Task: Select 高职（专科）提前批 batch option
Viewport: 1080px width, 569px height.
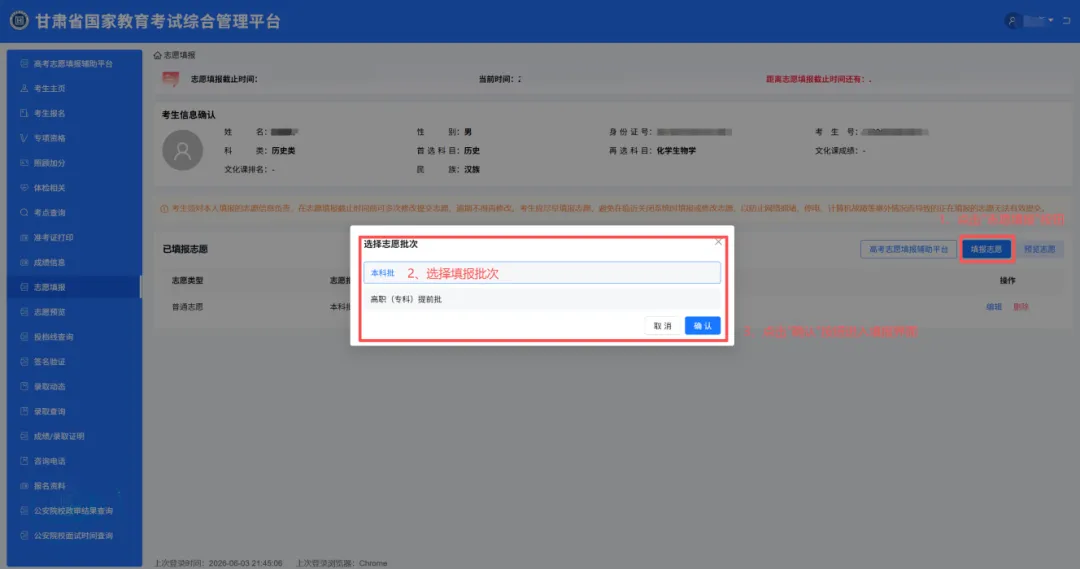Action: point(541,299)
